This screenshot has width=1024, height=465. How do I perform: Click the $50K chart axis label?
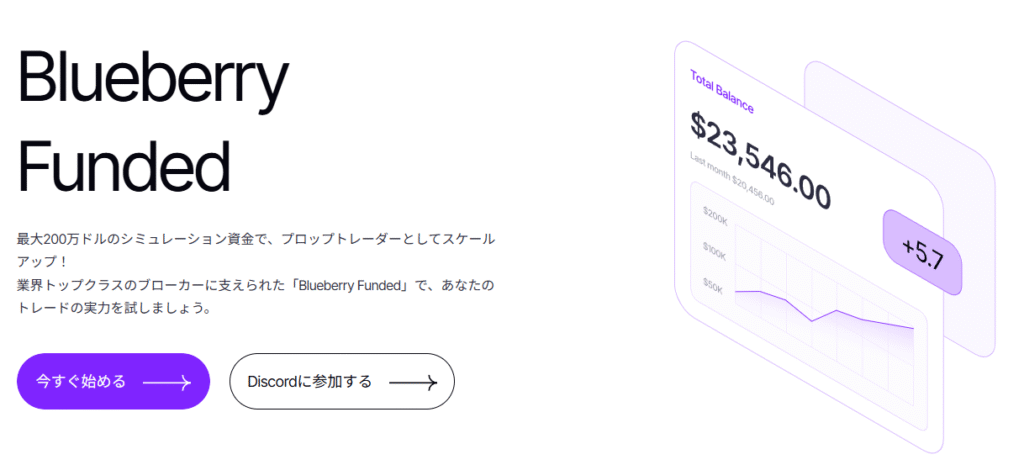(x=712, y=285)
